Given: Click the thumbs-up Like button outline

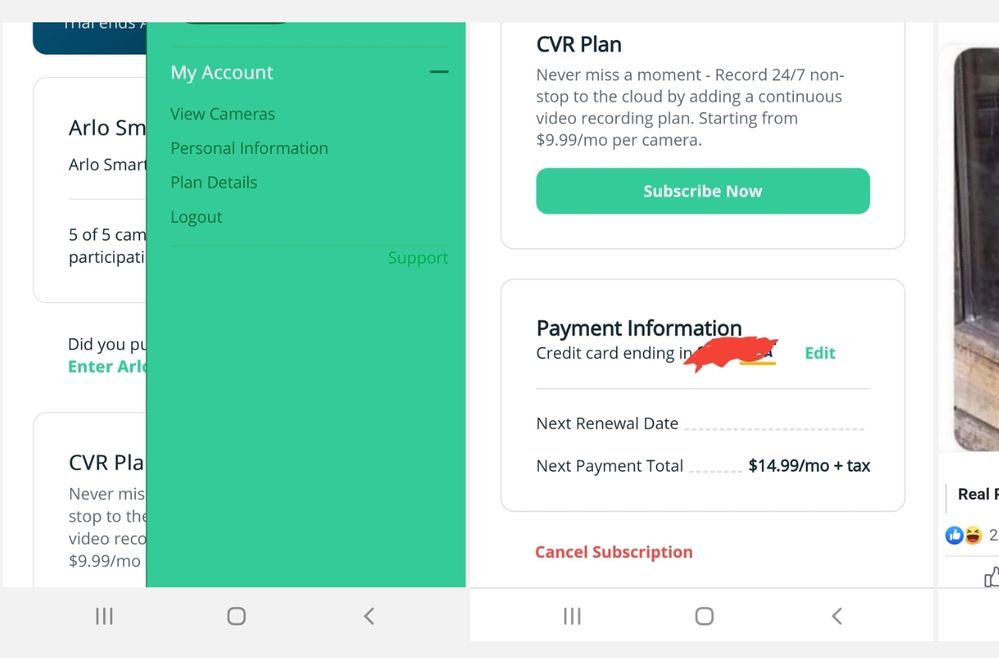Looking at the screenshot, I should pos(991,576).
